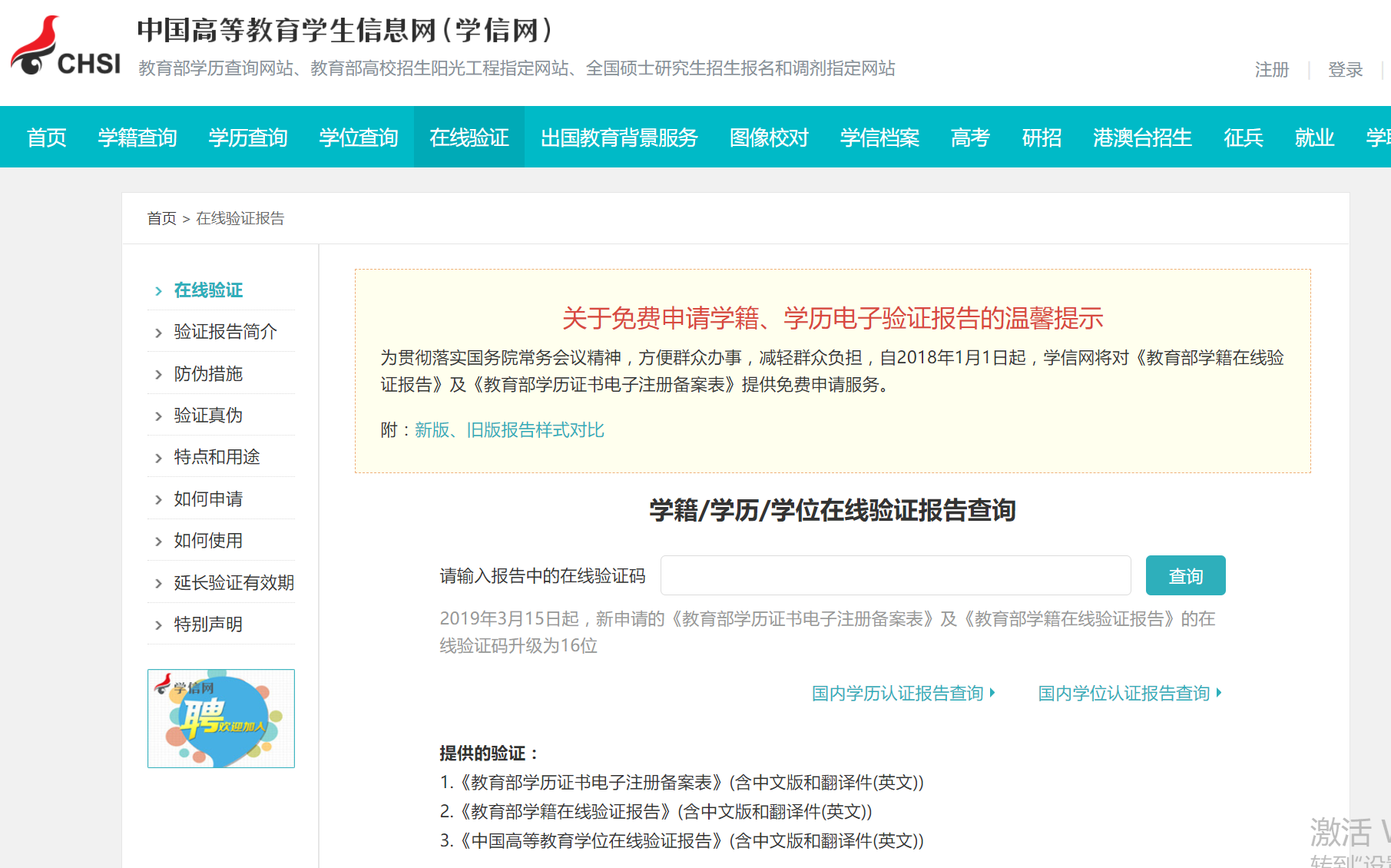The height and width of the screenshot is (868, 1391).
Task: Open 国内学历认证报告查询 link
Action: point(903,694)
